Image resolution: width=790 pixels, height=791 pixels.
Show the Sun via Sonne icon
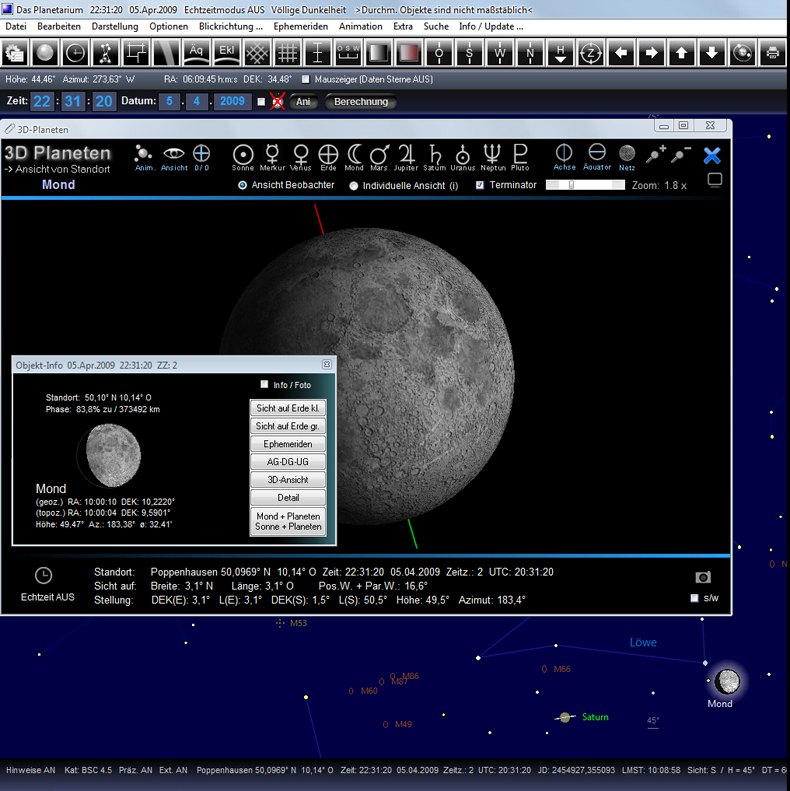(x=242, y=153)
